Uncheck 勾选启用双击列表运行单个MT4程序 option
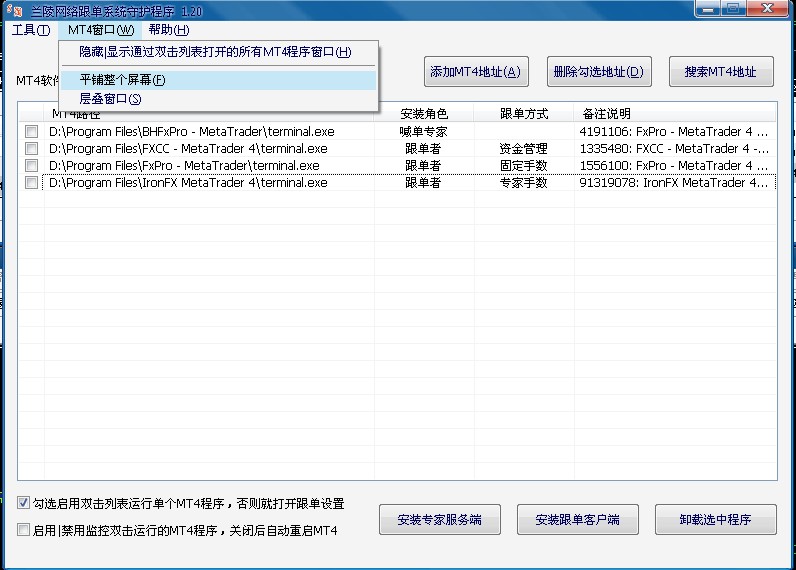This screenshot has height=570, width=796. pyautogui.click(x=23, y=503)
